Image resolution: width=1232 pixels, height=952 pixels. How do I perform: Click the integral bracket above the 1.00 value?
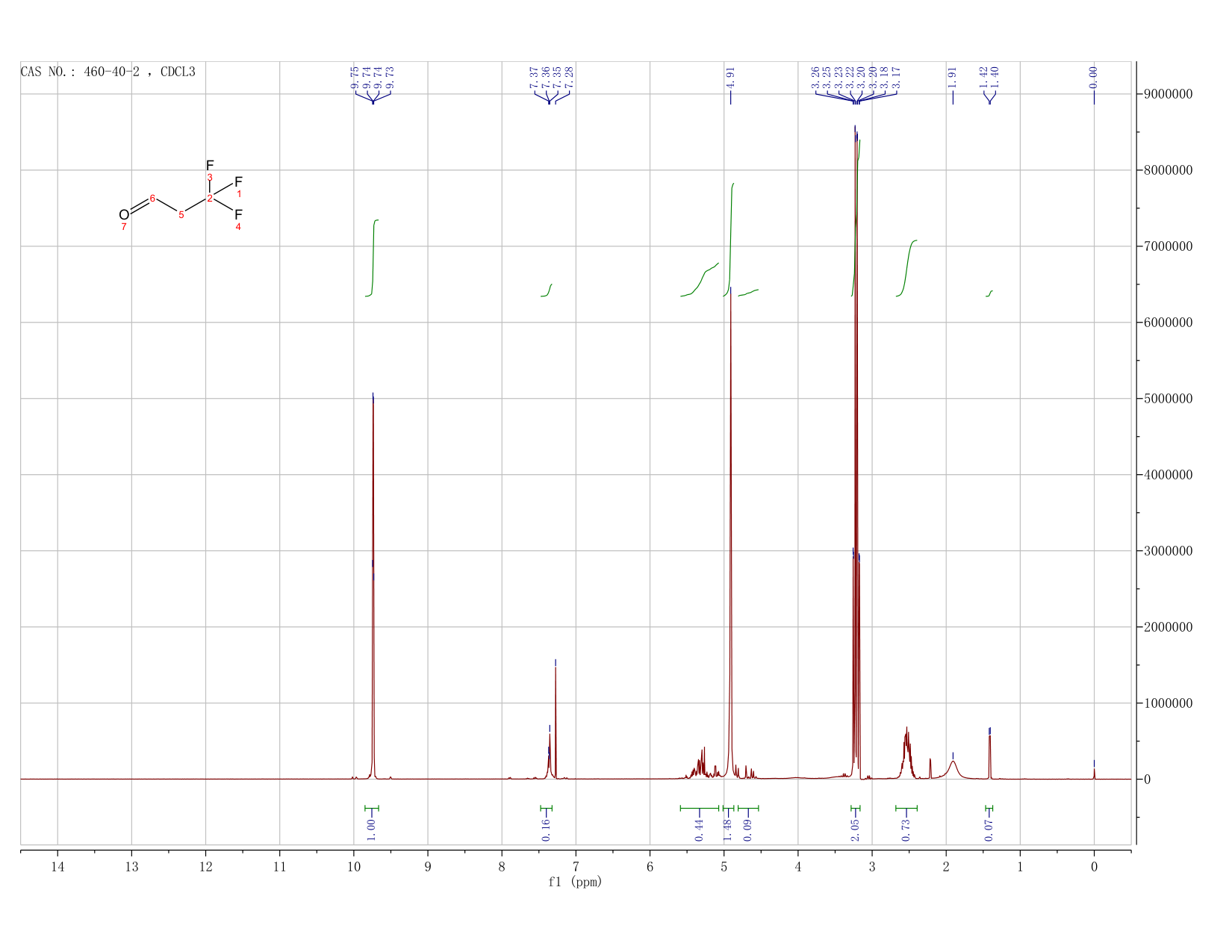(372, 808)
